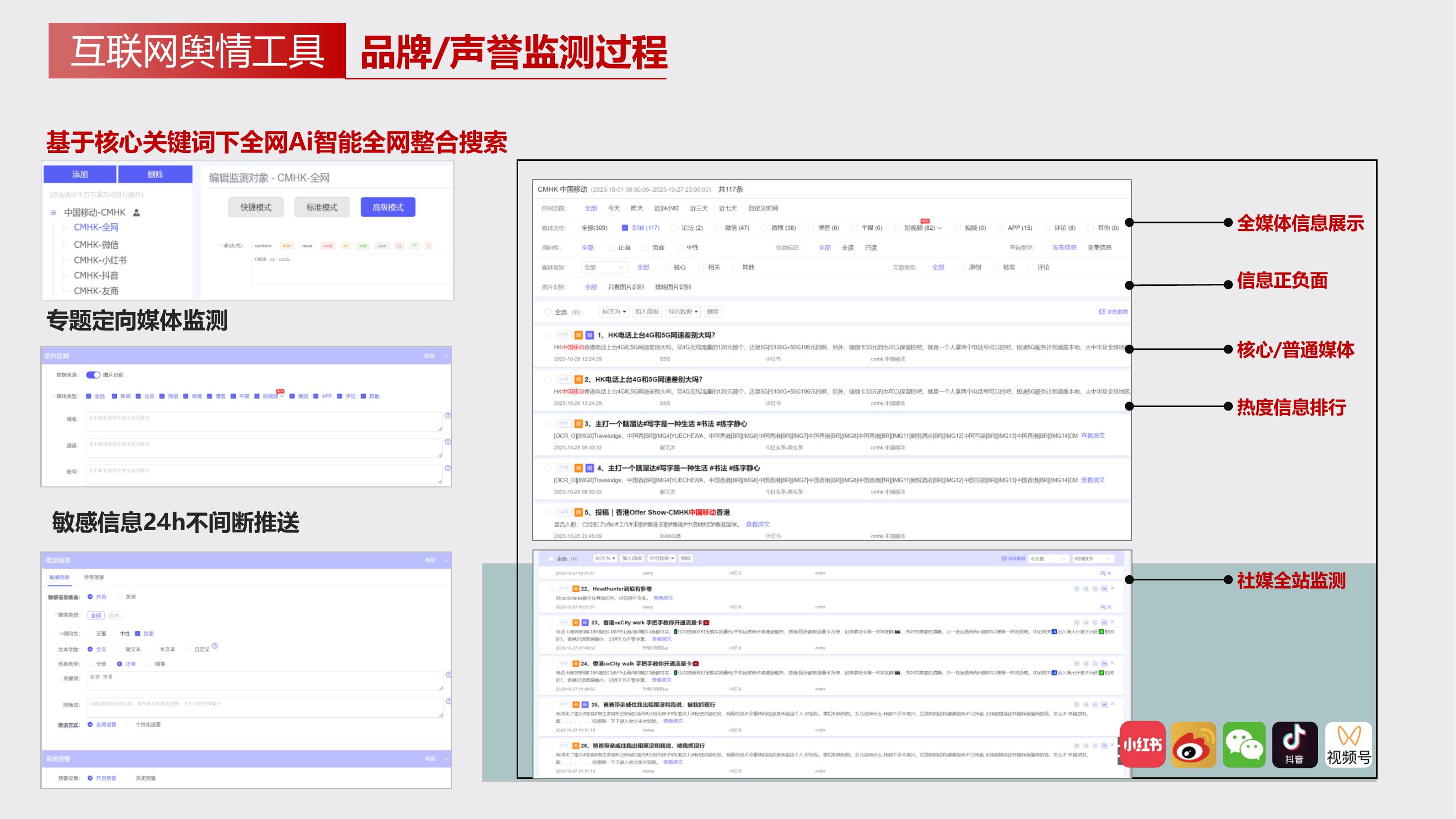This screenshot has height=819, width=1456.
Task: Open result 1 HK电话上台4G和5G title
Action: 656,335
